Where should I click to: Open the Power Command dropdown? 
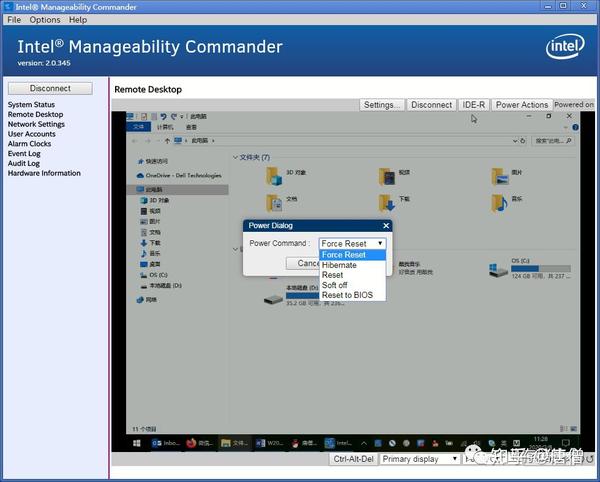tap(352, 243)
